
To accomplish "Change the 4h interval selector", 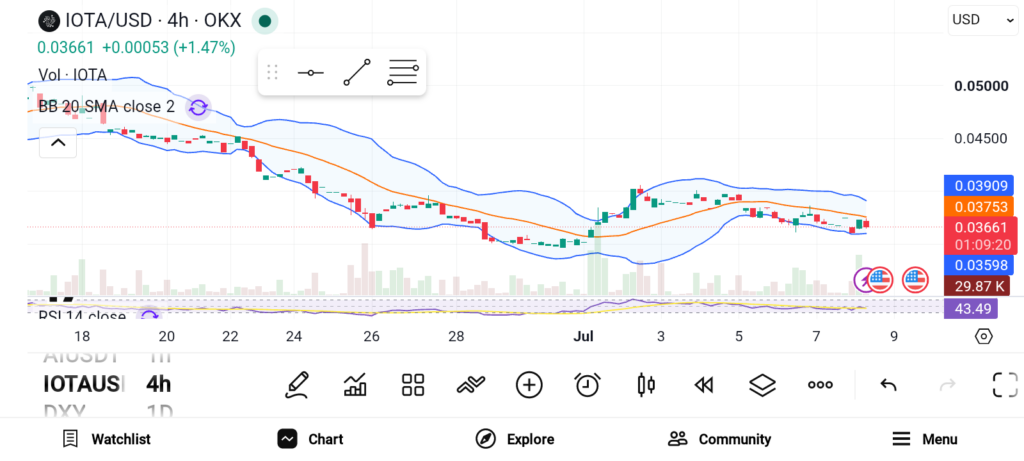I will (x=158, y=384).
